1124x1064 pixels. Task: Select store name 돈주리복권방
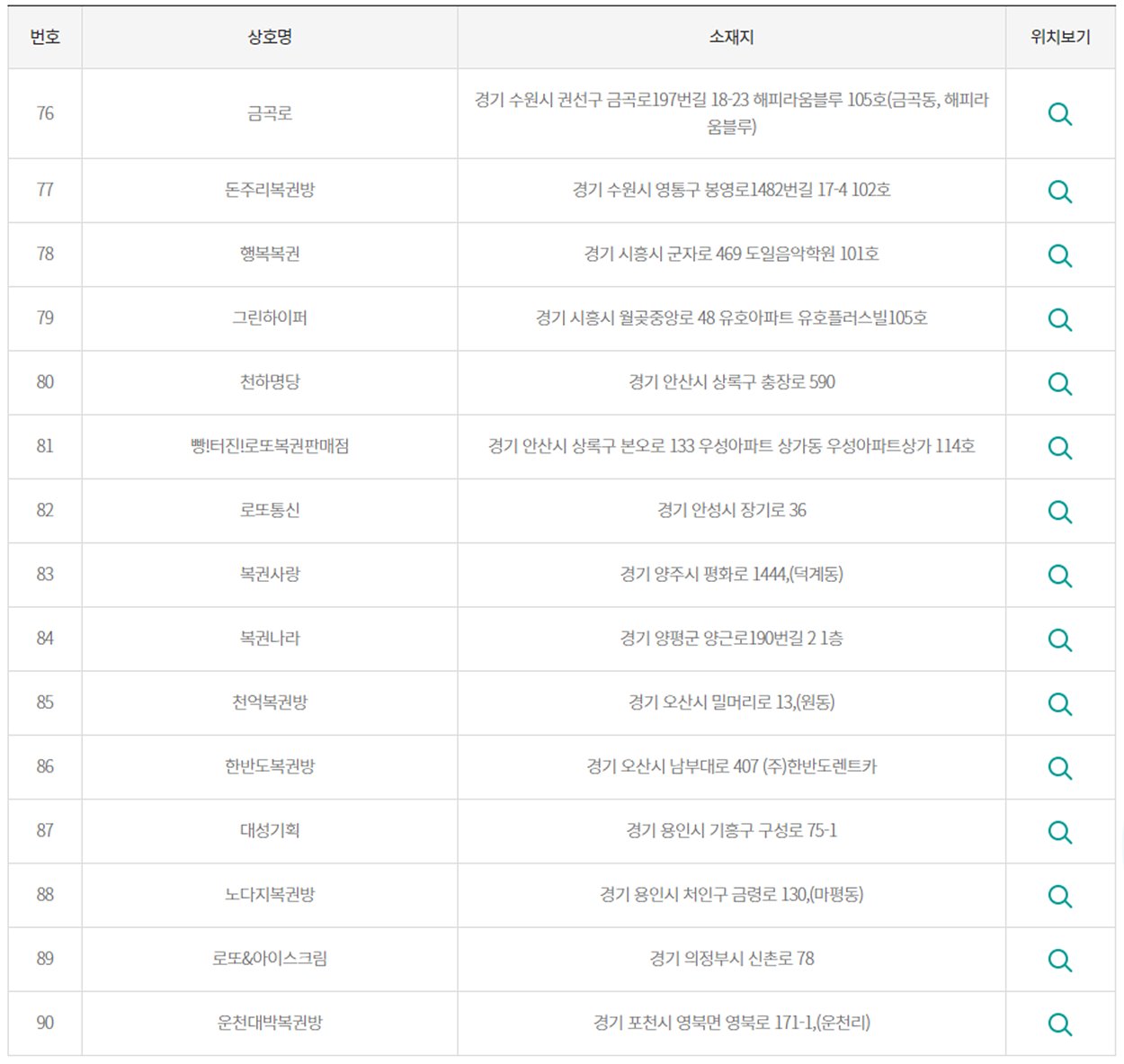[x=270, y=190]
